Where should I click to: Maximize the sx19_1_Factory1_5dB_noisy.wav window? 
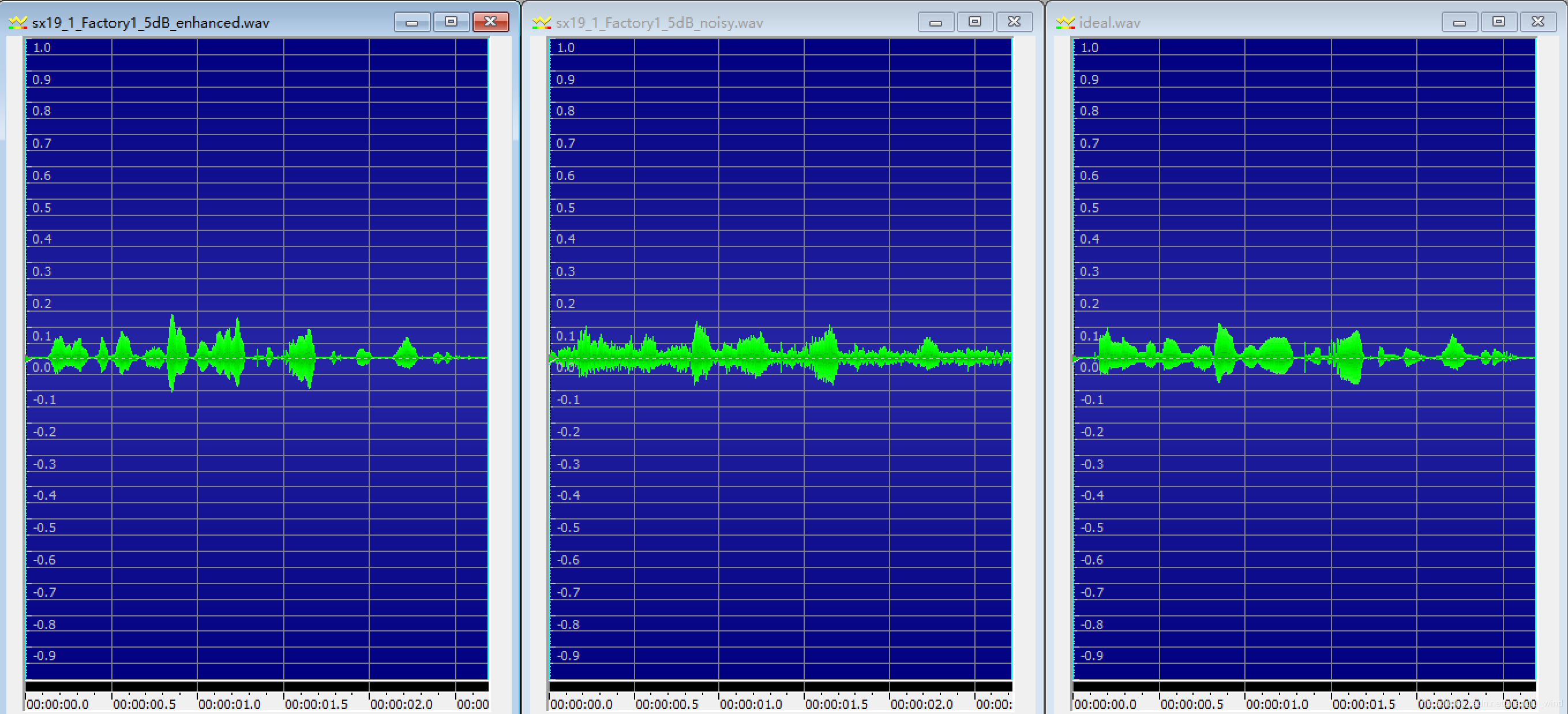pos(974,22)
